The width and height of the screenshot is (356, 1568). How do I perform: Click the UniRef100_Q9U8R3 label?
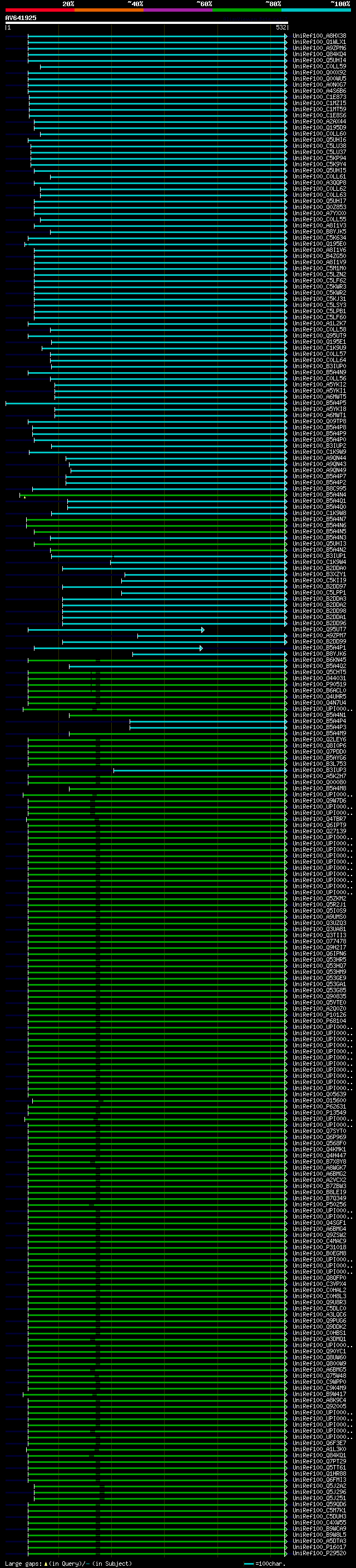pyautogui.click(x=319, y=1302)
